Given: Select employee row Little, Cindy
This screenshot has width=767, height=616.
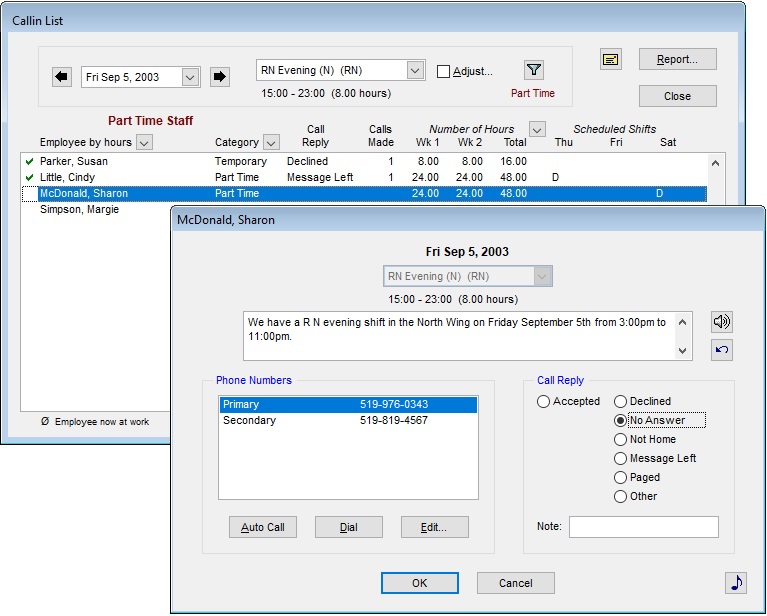Looking at the screenshot, I should tap(364, 177).
